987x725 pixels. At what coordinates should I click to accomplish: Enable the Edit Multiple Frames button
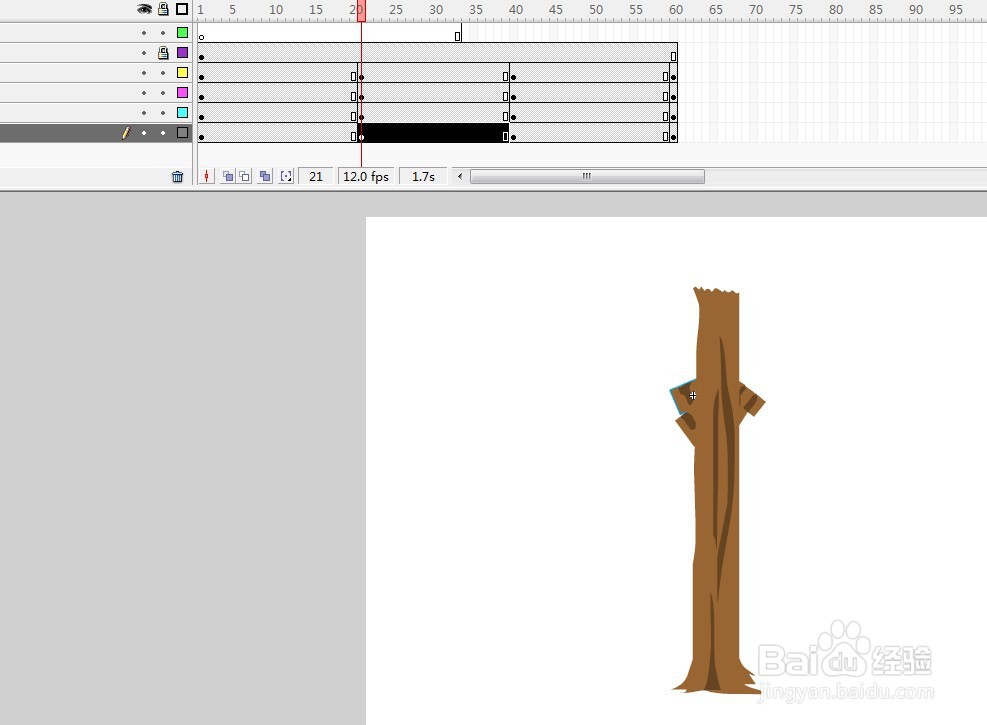click(x=265, y=177)
